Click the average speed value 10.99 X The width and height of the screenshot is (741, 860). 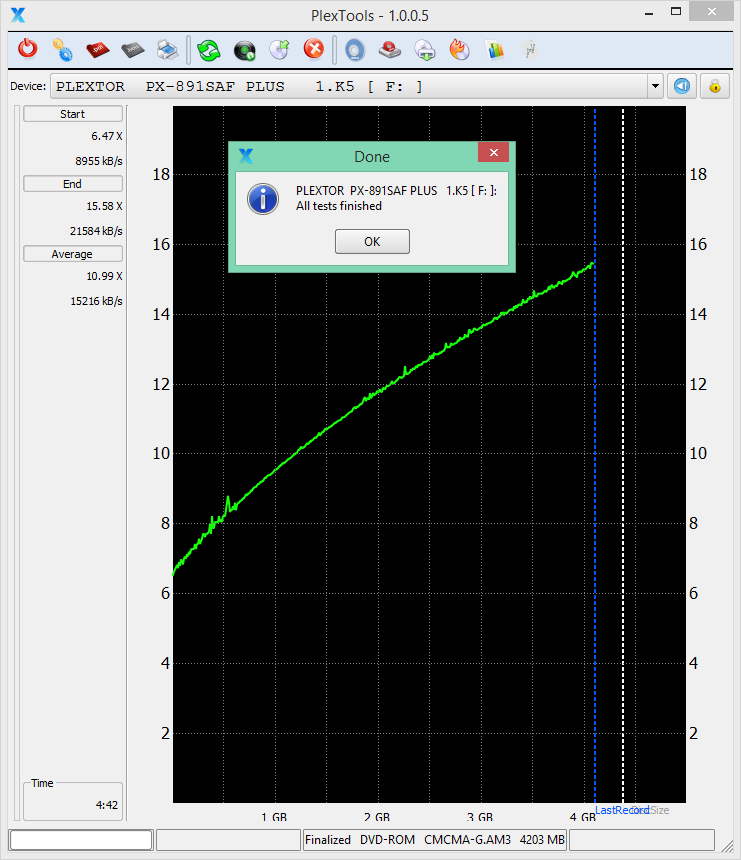(x=104, y=276)
